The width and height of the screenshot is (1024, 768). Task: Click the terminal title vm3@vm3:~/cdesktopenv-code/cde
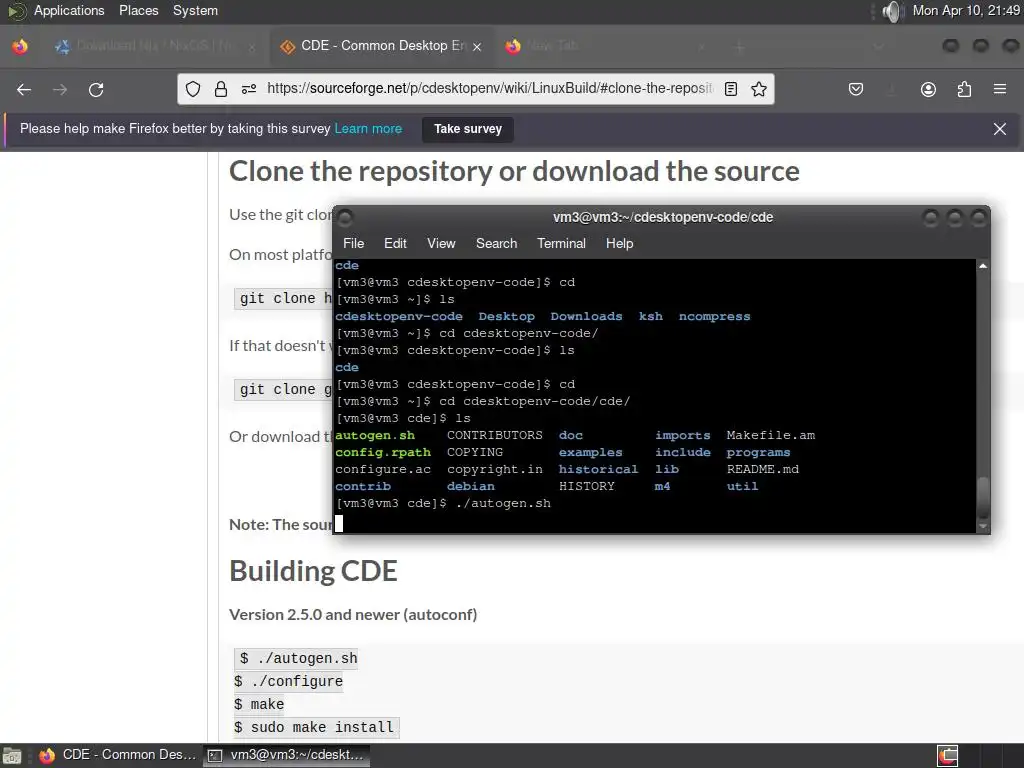click(663, 217)
